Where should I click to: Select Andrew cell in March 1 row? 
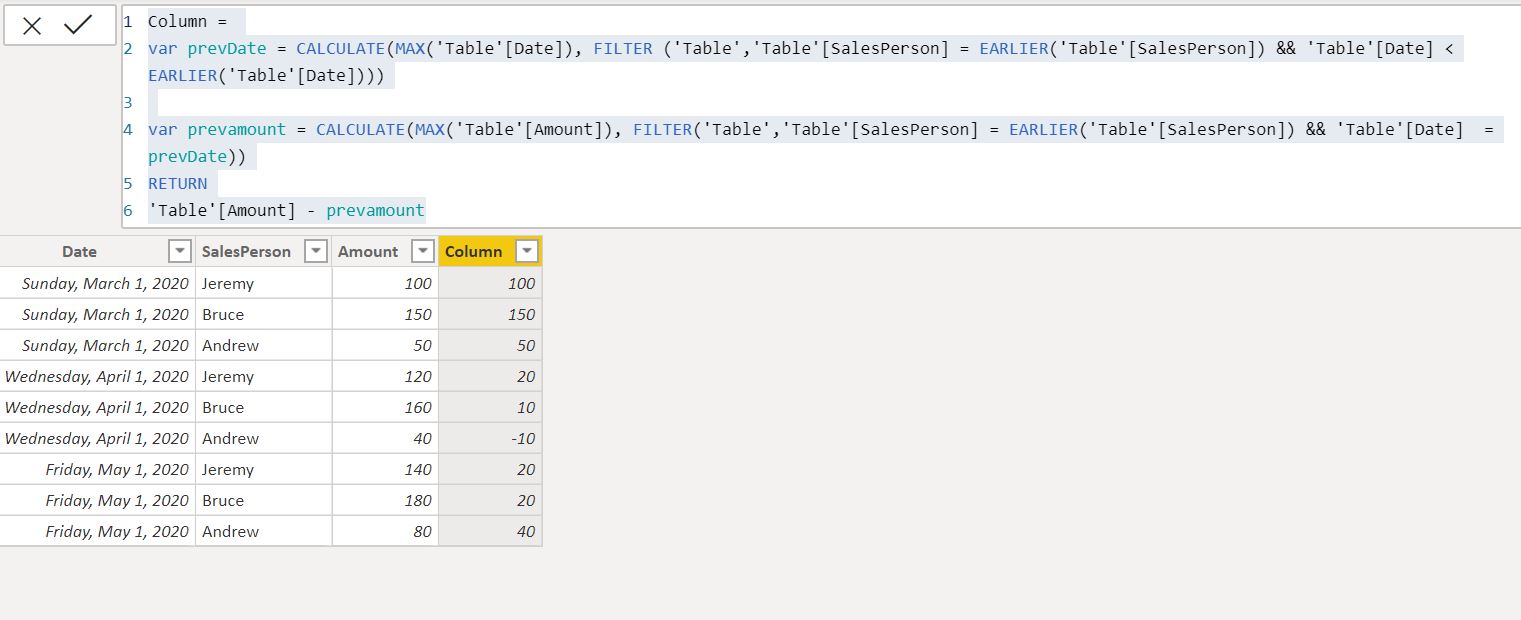click(264, 345)
